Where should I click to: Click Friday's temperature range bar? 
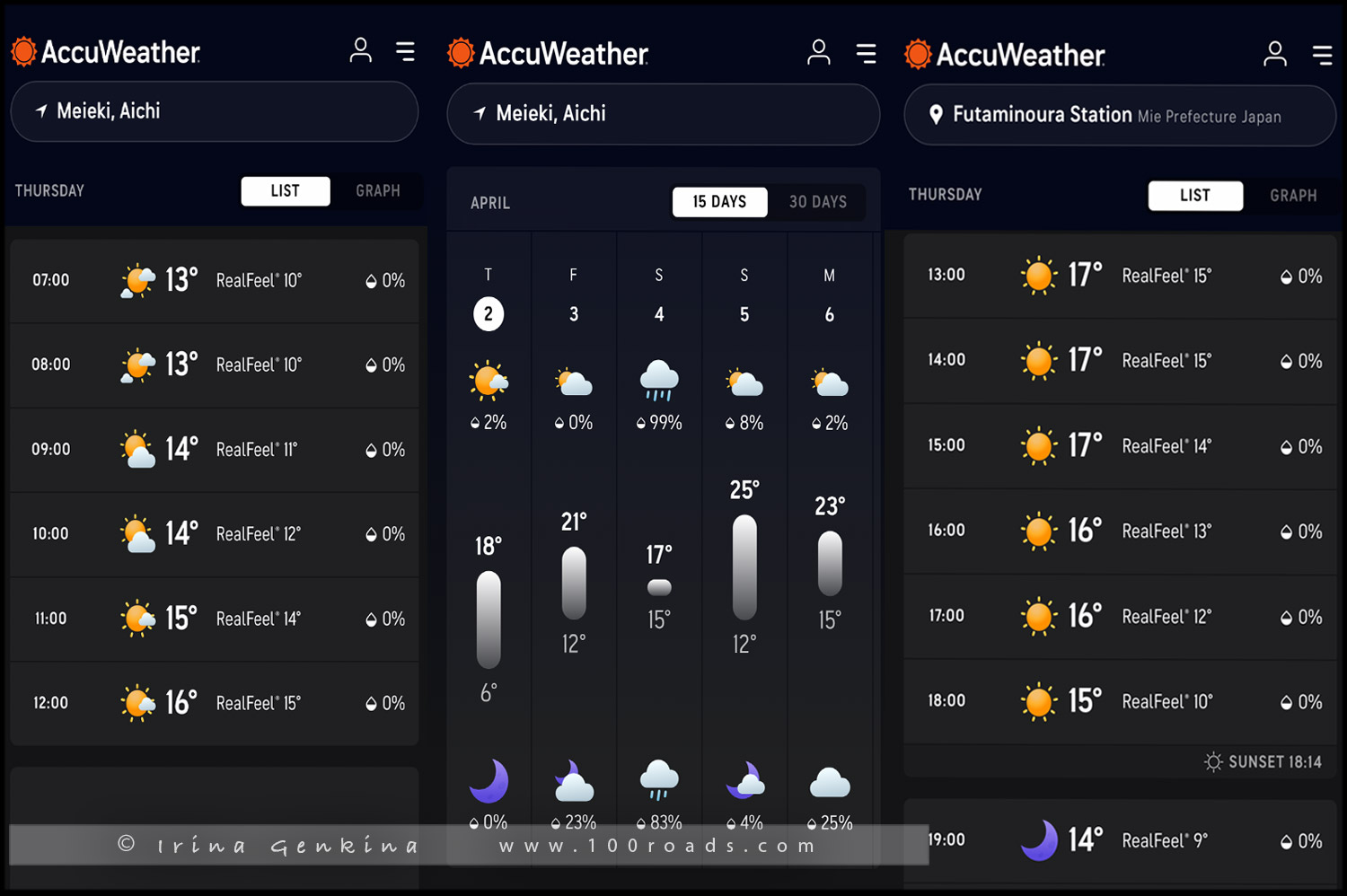point(574,583)
